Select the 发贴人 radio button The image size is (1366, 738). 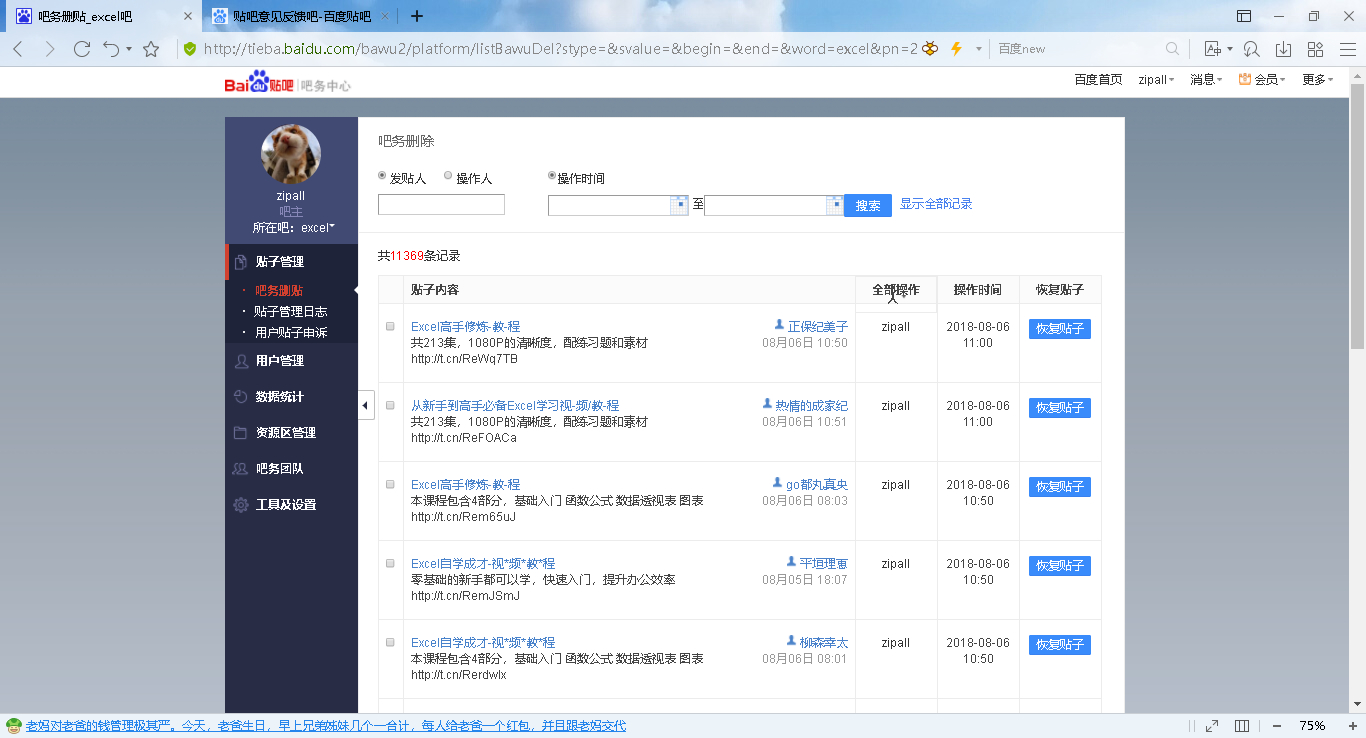pyautogui.click(x=383, y=176)
